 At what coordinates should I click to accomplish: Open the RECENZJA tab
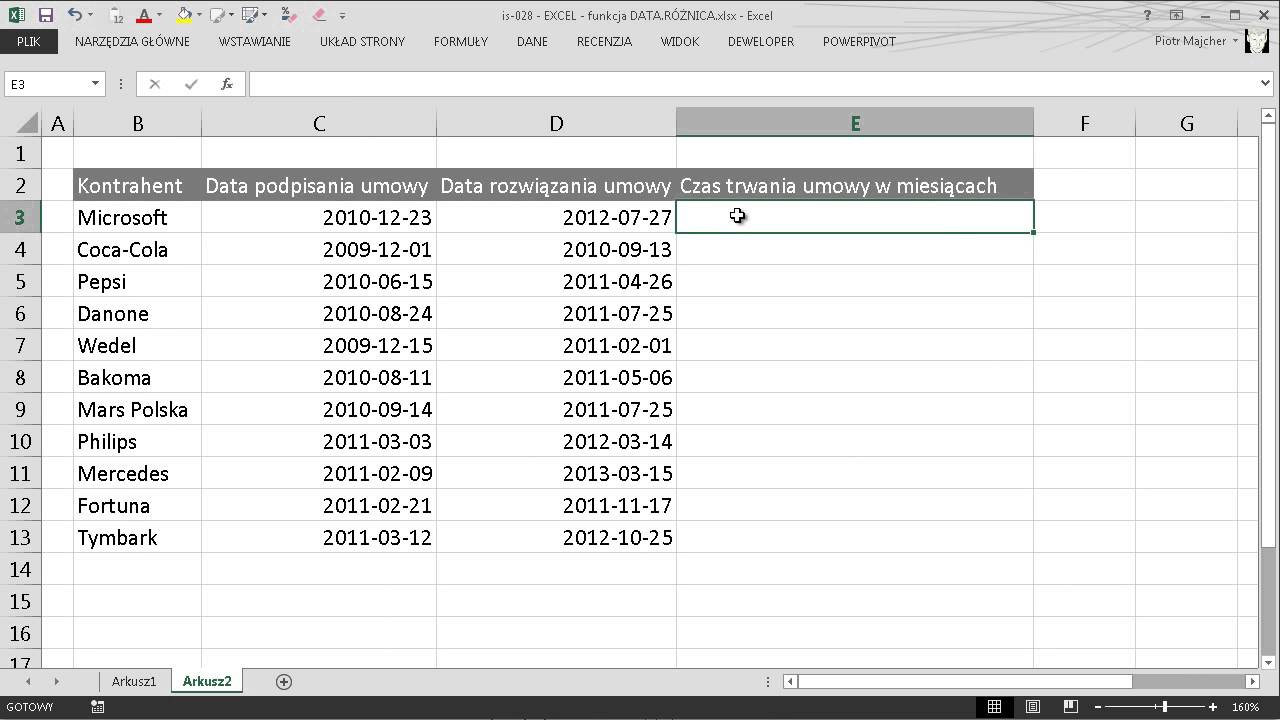[604, 42]
